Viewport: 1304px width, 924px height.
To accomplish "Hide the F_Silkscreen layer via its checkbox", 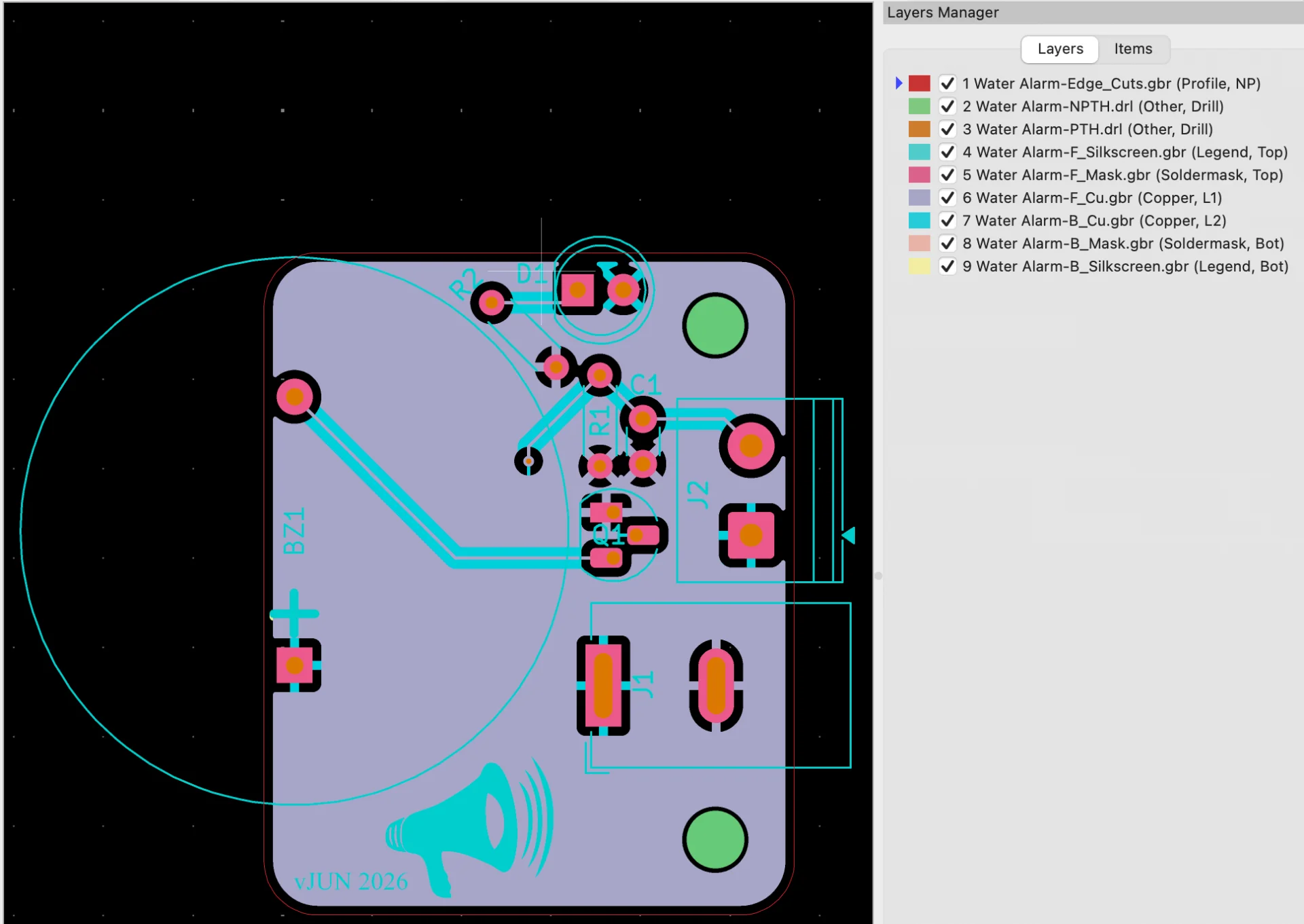I will [x=947, y=152].
